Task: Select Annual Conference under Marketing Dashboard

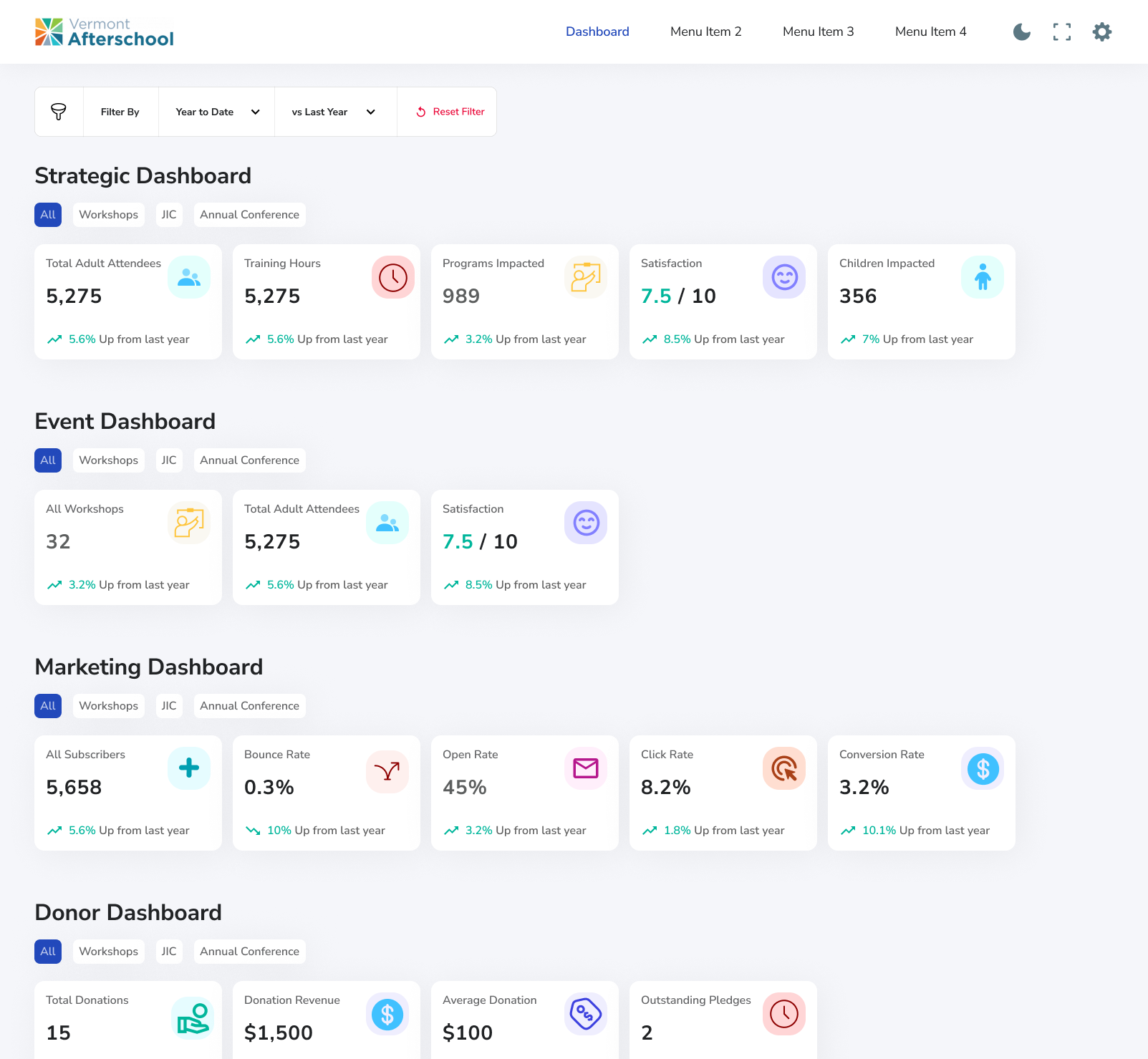Action: click(x=250, y=706)
